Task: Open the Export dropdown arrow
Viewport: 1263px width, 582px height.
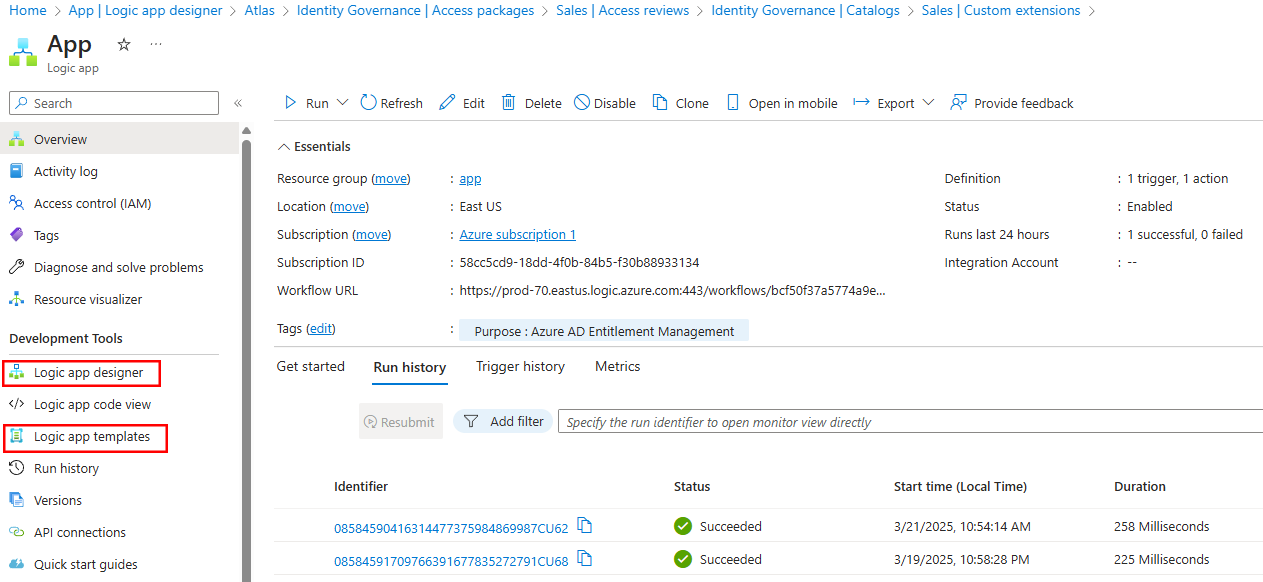Action: [928, 103]
